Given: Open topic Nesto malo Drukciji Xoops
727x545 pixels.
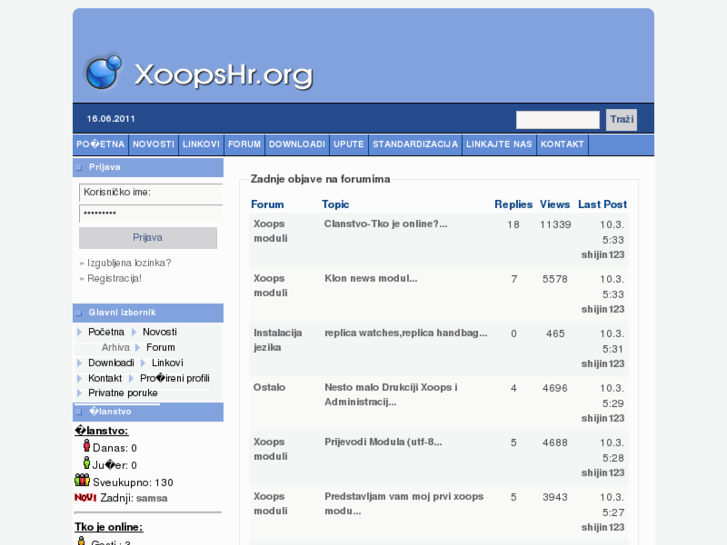Looking at the screenshot, I should pos(391,394).
